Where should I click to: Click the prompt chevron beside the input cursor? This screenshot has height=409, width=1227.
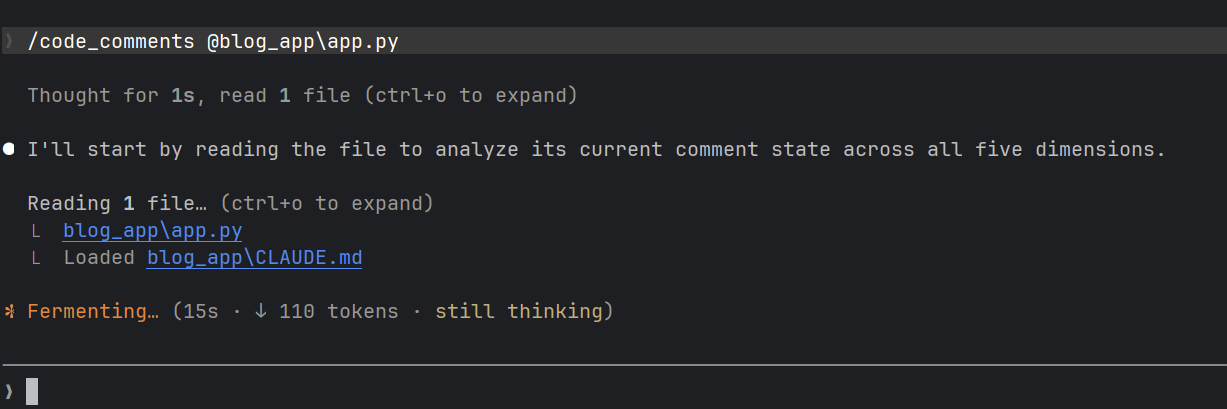click(9, 391)
